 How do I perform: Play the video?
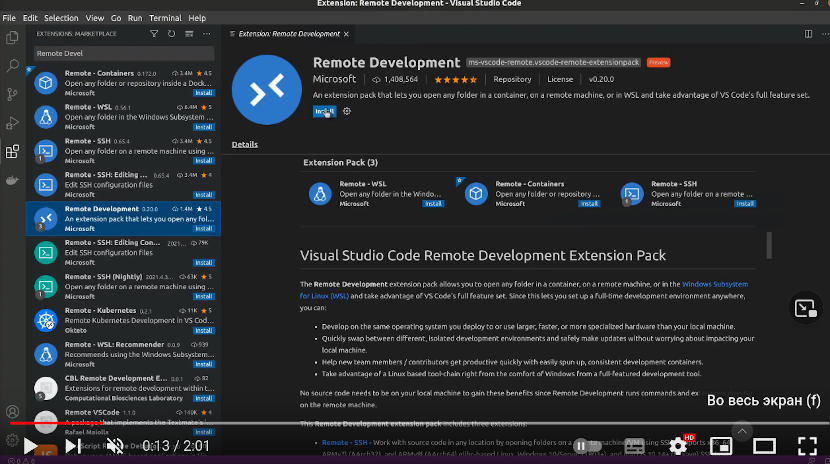coord(30,446)
